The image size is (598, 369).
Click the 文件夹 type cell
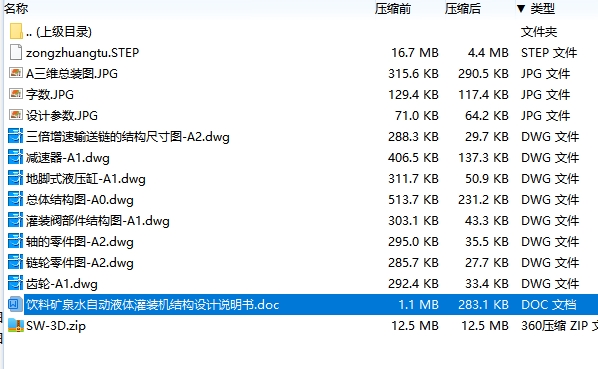pos(539,32)
